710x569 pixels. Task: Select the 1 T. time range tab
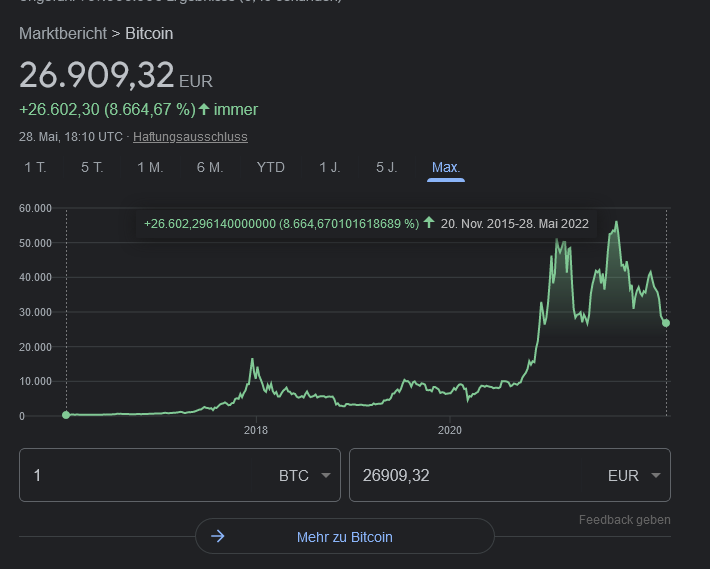point(35,167)
